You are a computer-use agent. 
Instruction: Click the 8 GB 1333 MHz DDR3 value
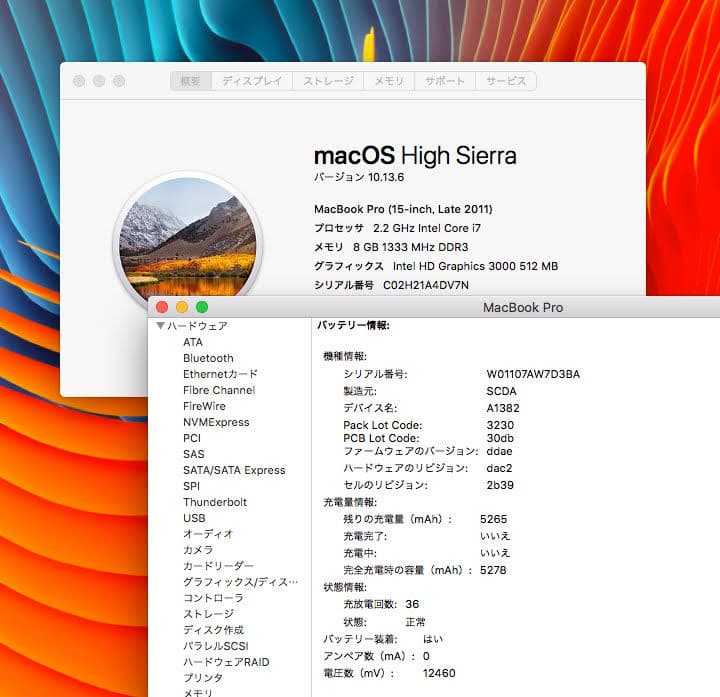411,247
